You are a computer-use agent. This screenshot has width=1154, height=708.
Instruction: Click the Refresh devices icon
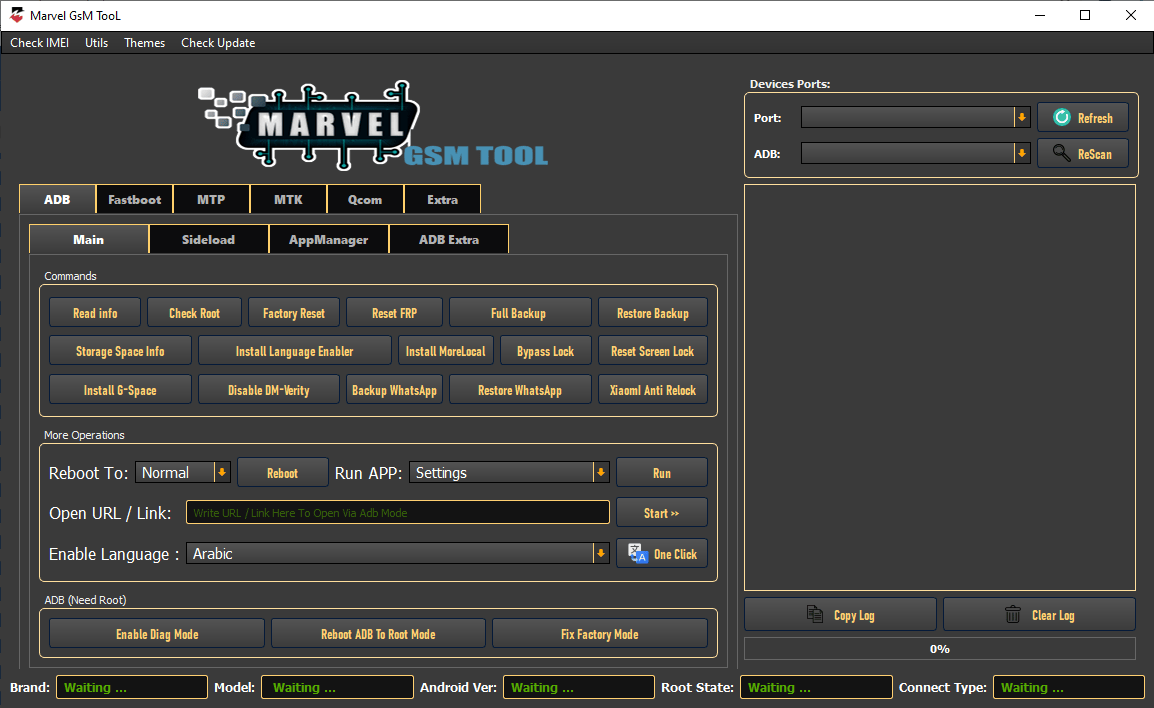pyautogui.click(x=1061, y=117)
